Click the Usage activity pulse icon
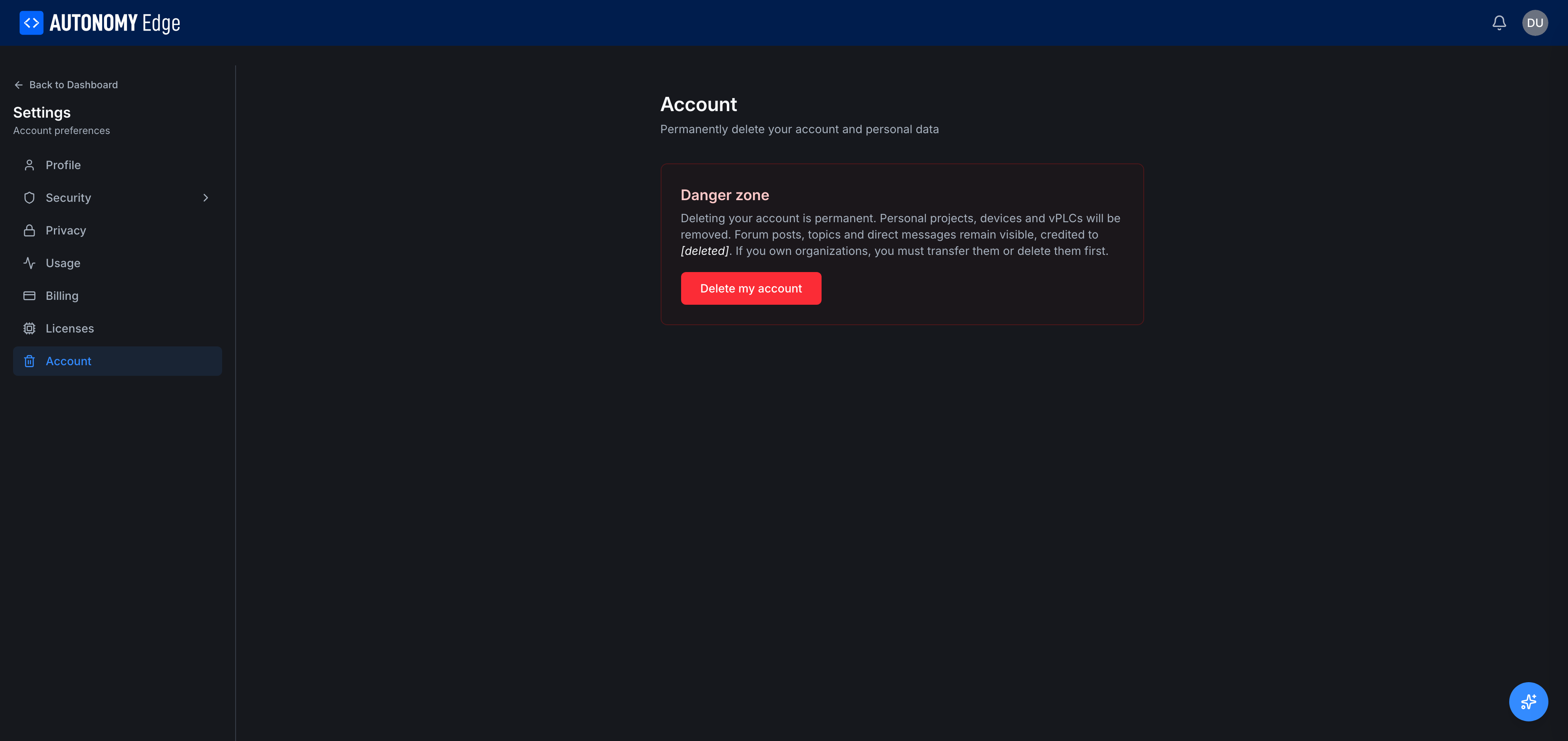The width and height of the screenshot is (1568, 741). 29,263
